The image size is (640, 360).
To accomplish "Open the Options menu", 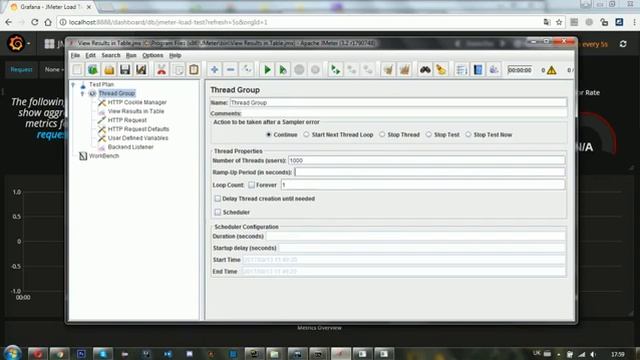I will [x=153, y=55].
